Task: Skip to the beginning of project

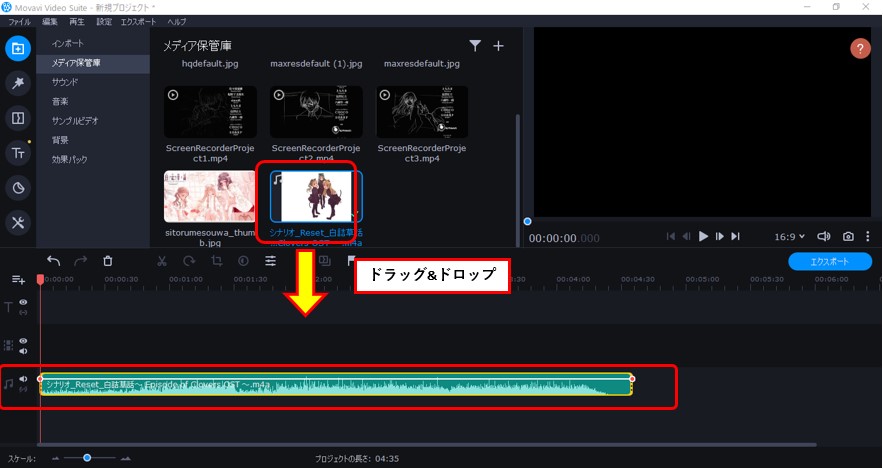Action: (670, 236)
